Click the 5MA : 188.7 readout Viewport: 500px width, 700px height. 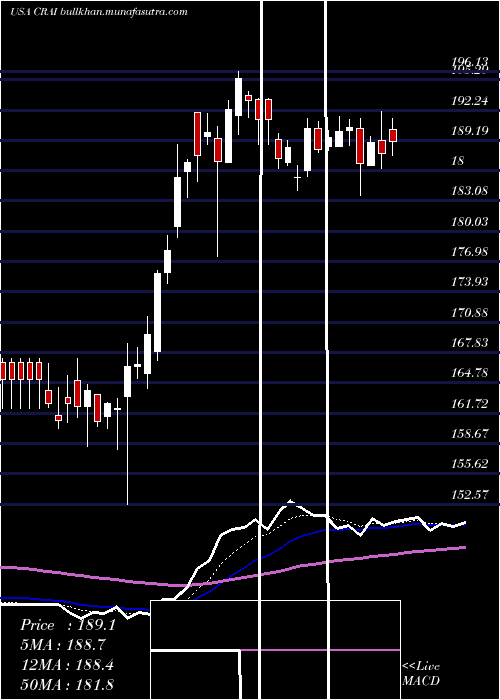65,645
